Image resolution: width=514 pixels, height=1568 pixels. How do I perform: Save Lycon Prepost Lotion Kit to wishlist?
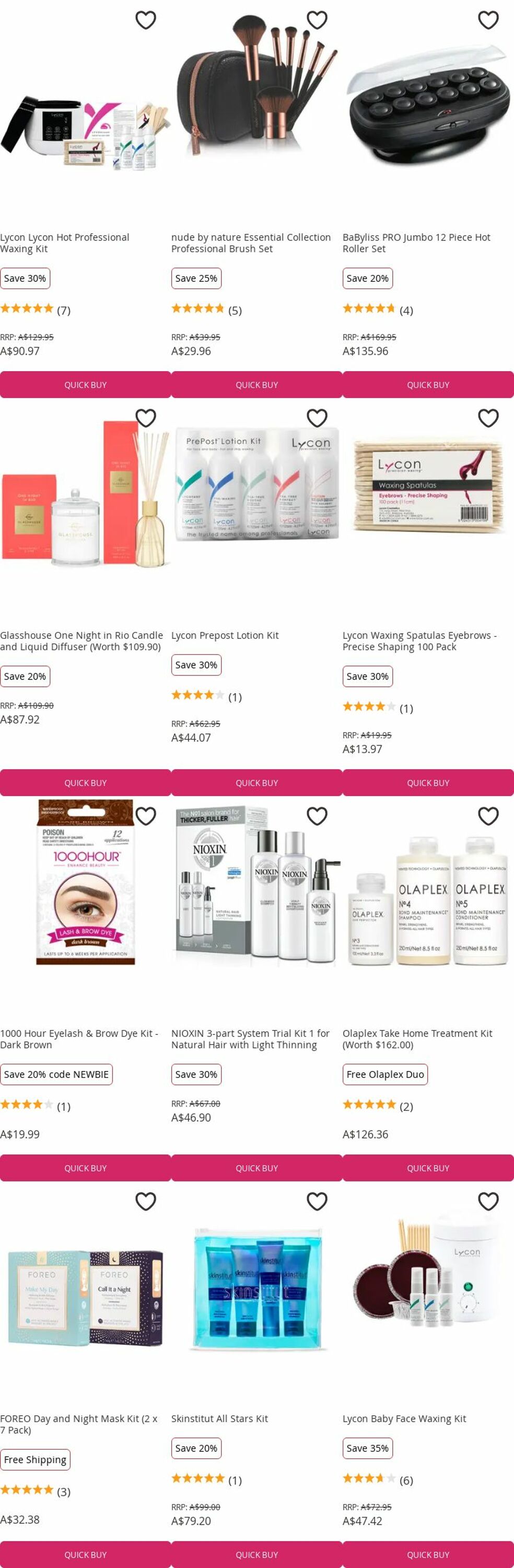(x=317, y=418)
